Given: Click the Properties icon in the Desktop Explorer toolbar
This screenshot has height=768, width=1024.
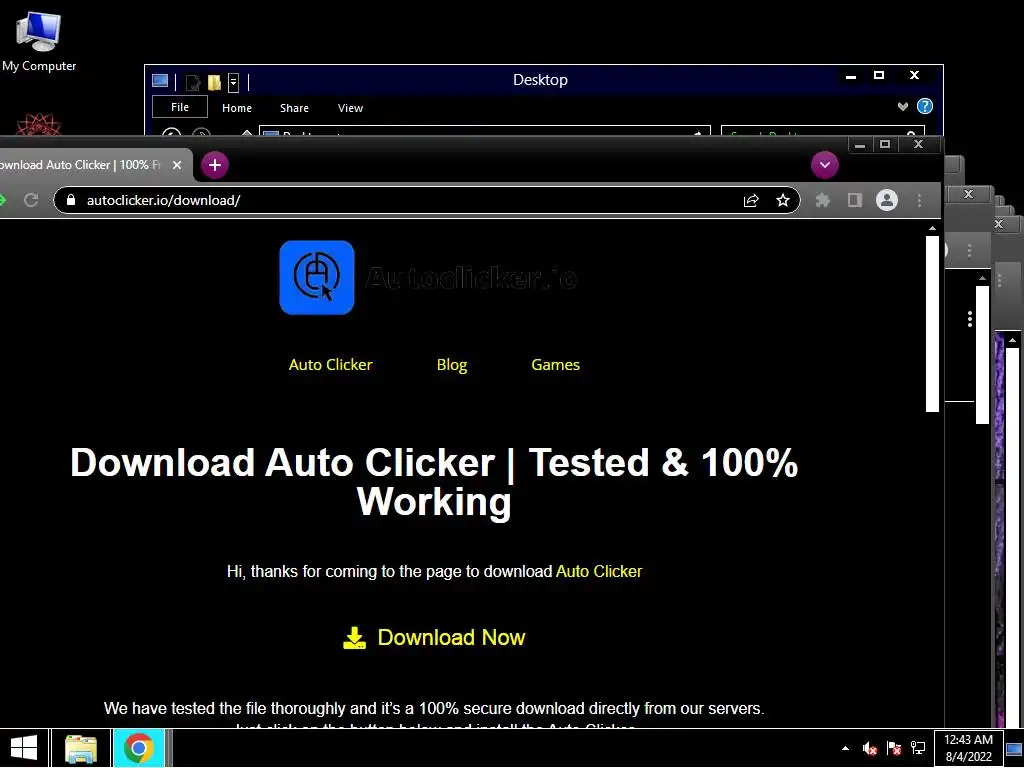Looking at the screenshot, I should click(x=193, y=82).
